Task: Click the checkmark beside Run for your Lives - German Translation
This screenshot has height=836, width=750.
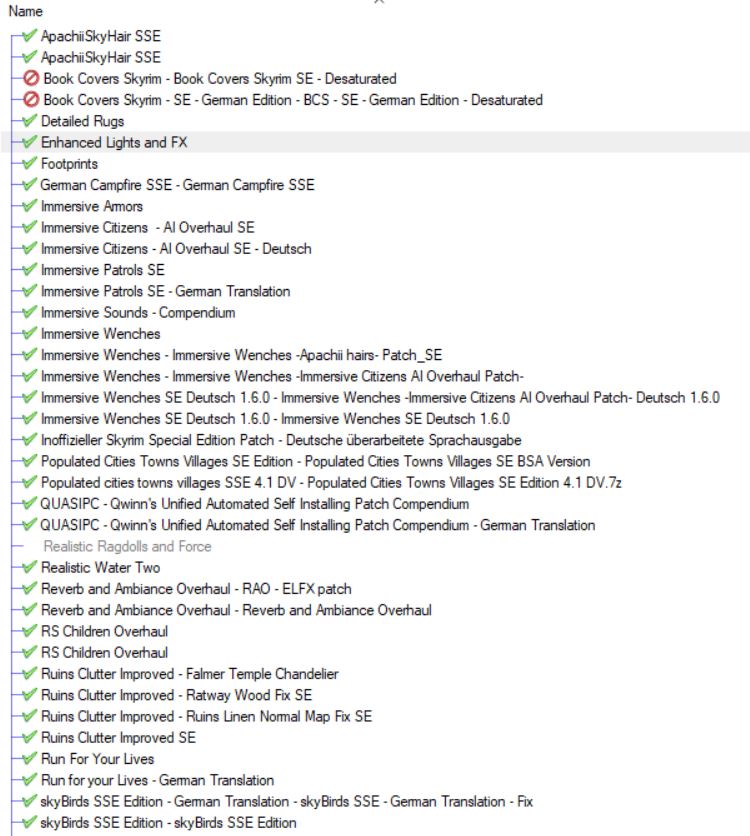Action: pos(30,780)
